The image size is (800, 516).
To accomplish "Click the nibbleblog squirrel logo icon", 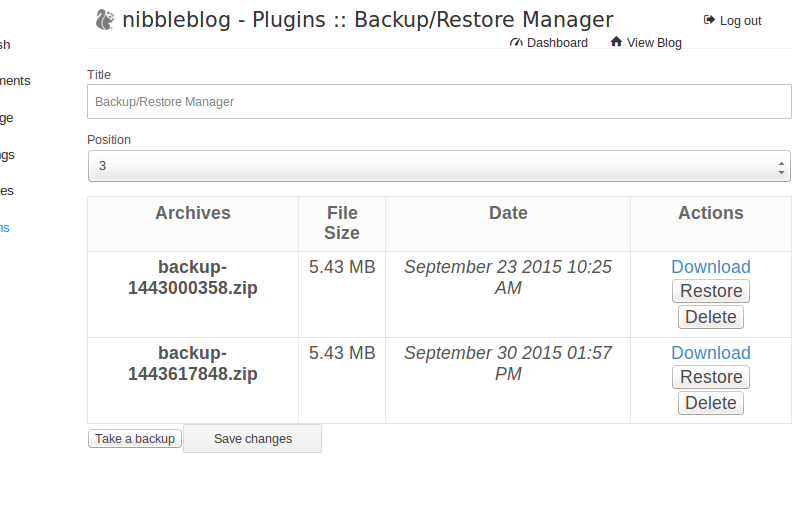I will pyautogui.click(x=105, y=20).
